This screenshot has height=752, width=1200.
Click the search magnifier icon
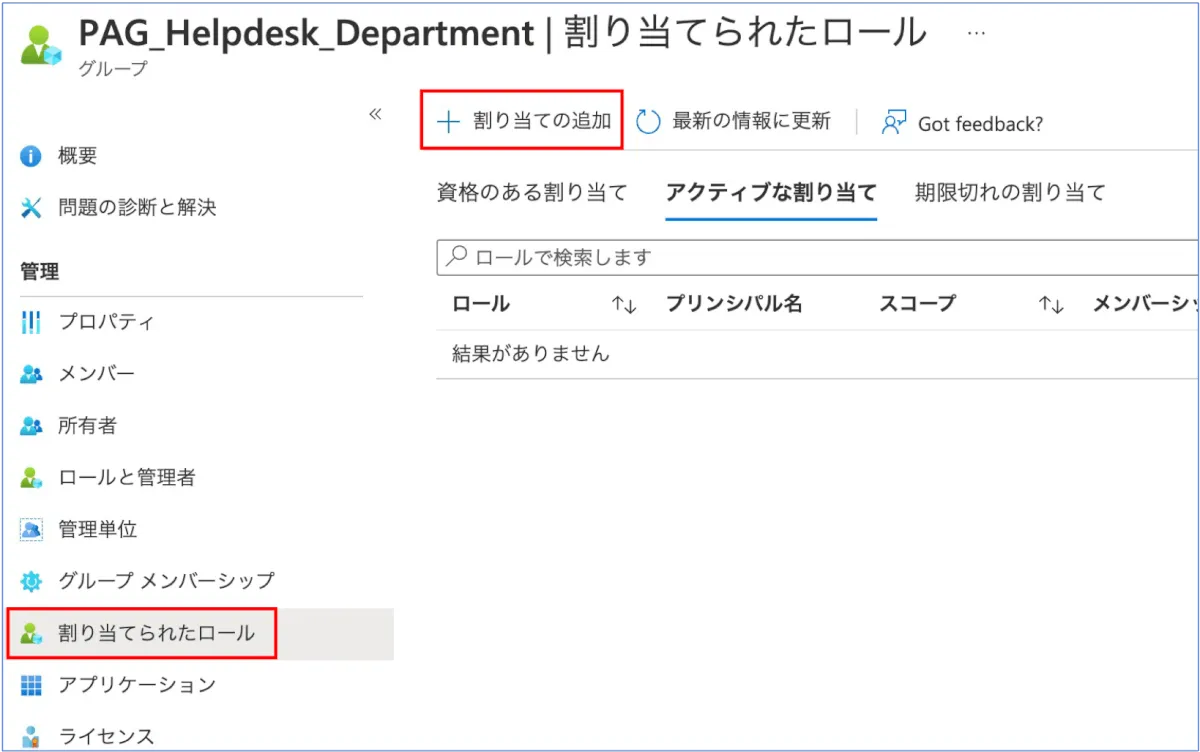click(457, 257)
